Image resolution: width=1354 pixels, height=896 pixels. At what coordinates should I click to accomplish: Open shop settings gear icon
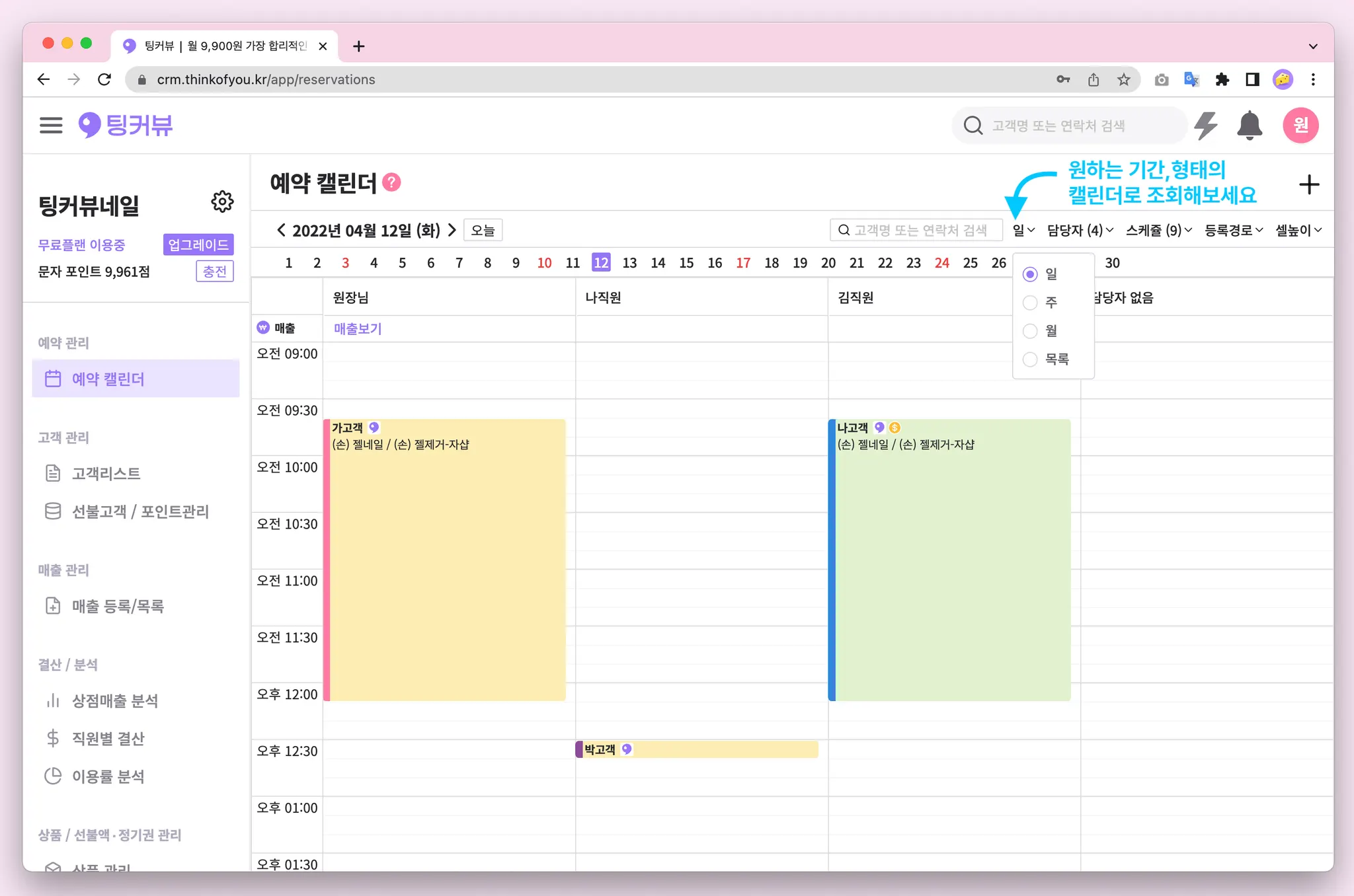[222, 202]
